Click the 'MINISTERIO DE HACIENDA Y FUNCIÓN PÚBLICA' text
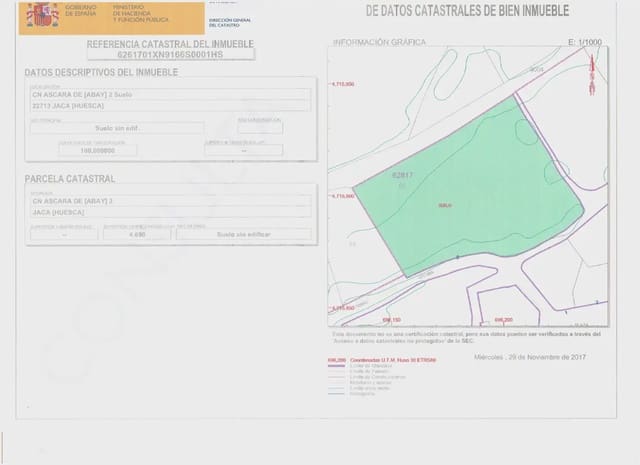Image resolution: width=640 pixels, height=465 pixels. coord(140,13)
